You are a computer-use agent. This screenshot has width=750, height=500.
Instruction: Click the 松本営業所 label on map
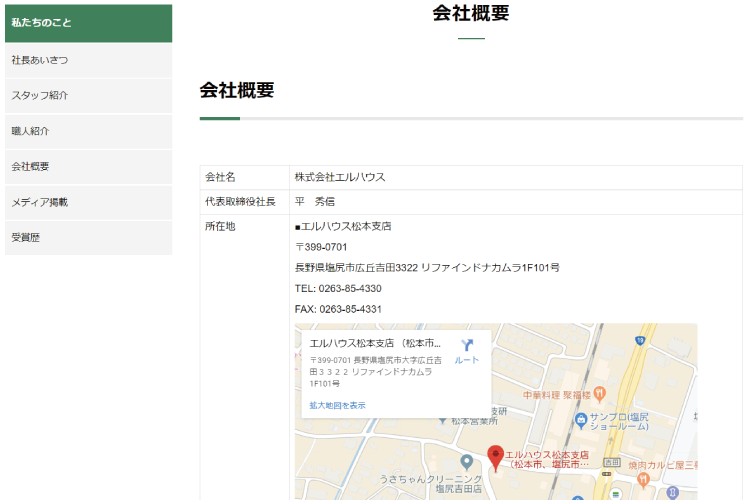coord(474,422)
